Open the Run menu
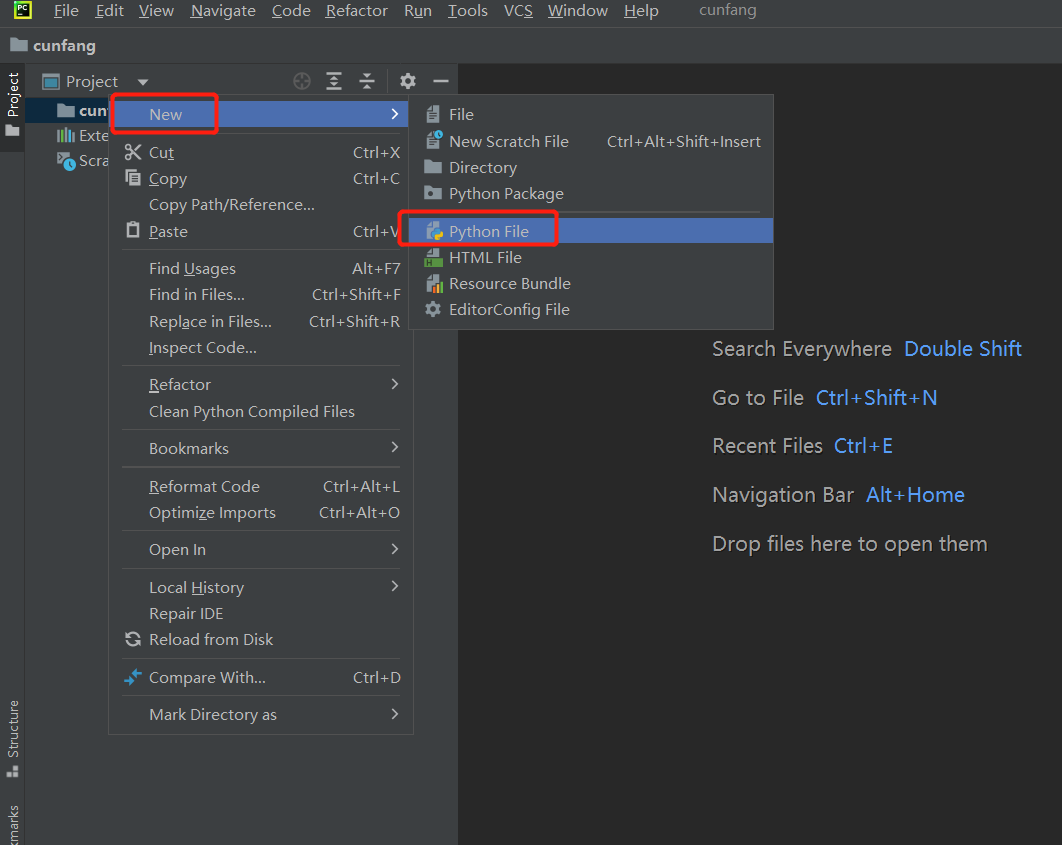This screenshot has width=1062, height=845. click(418, 11)
